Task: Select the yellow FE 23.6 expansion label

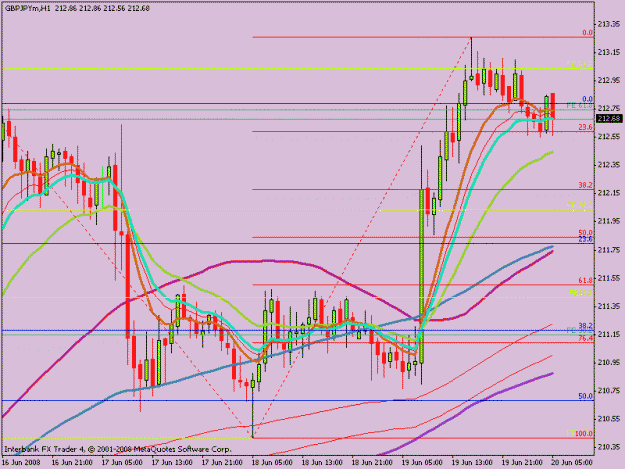Action: pos(581,293)
